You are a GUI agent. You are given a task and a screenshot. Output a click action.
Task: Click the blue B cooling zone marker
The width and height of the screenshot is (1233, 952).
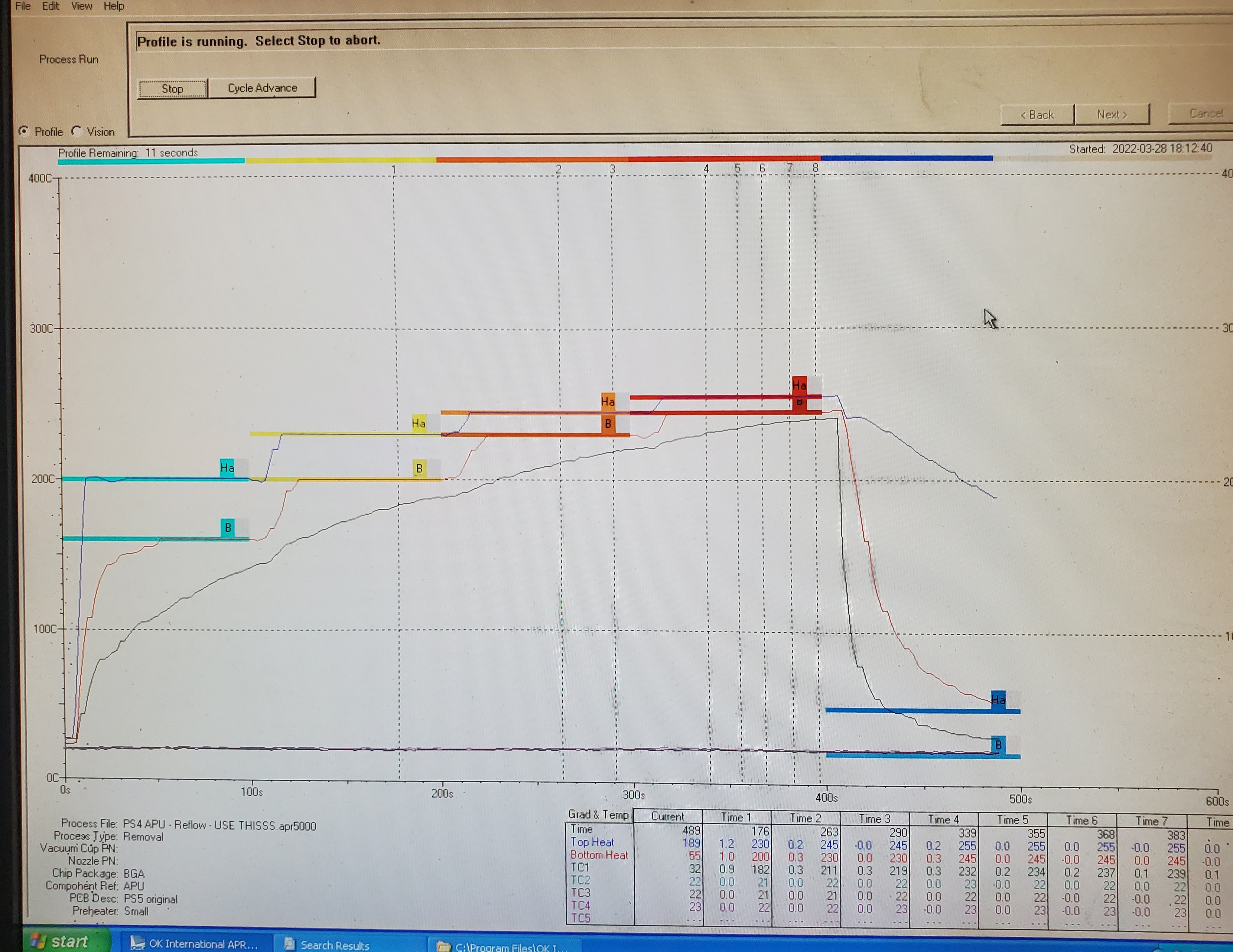pos(998,745)
